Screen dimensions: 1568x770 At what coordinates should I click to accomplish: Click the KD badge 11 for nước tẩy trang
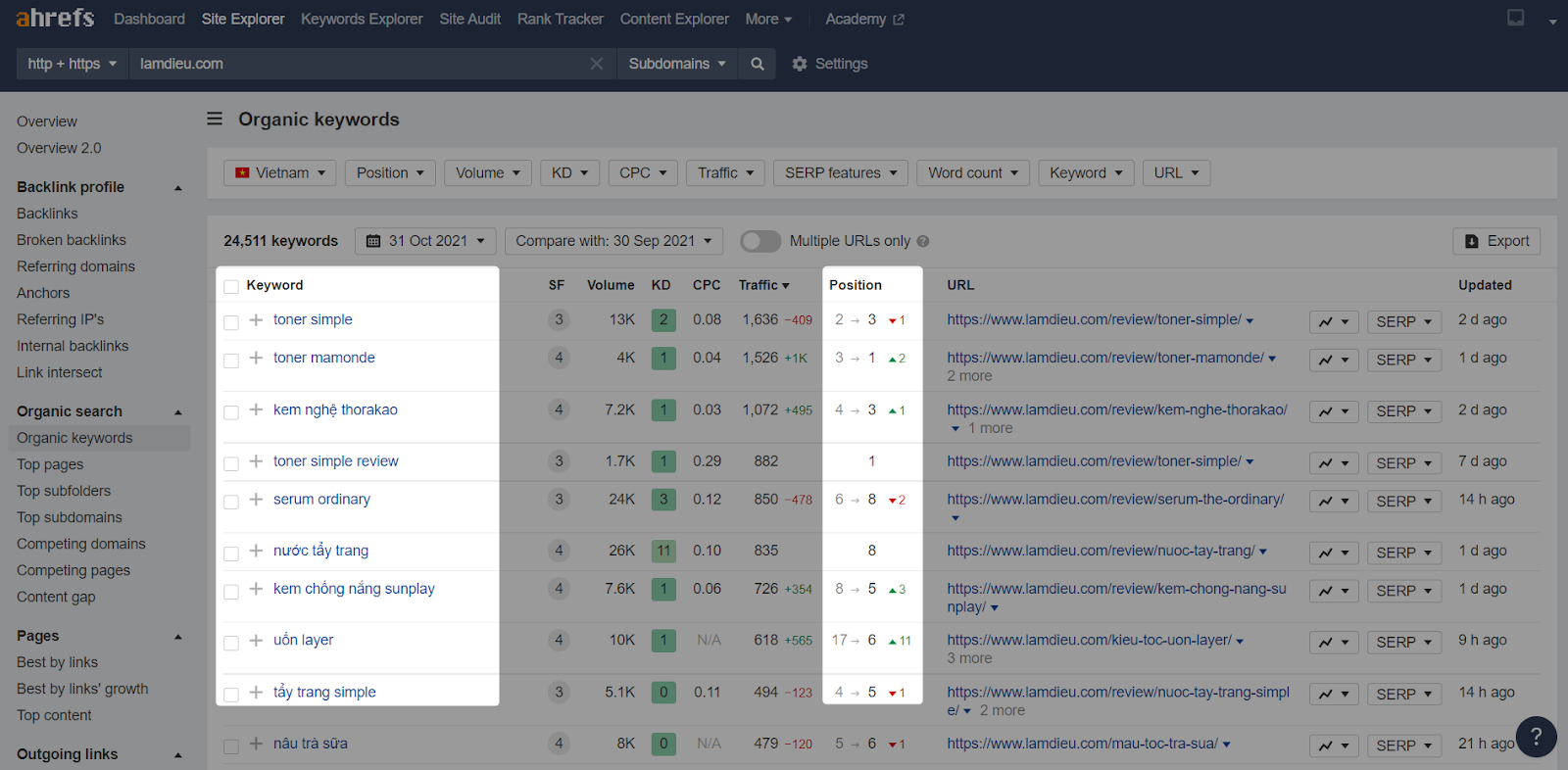tap(663, 551)
